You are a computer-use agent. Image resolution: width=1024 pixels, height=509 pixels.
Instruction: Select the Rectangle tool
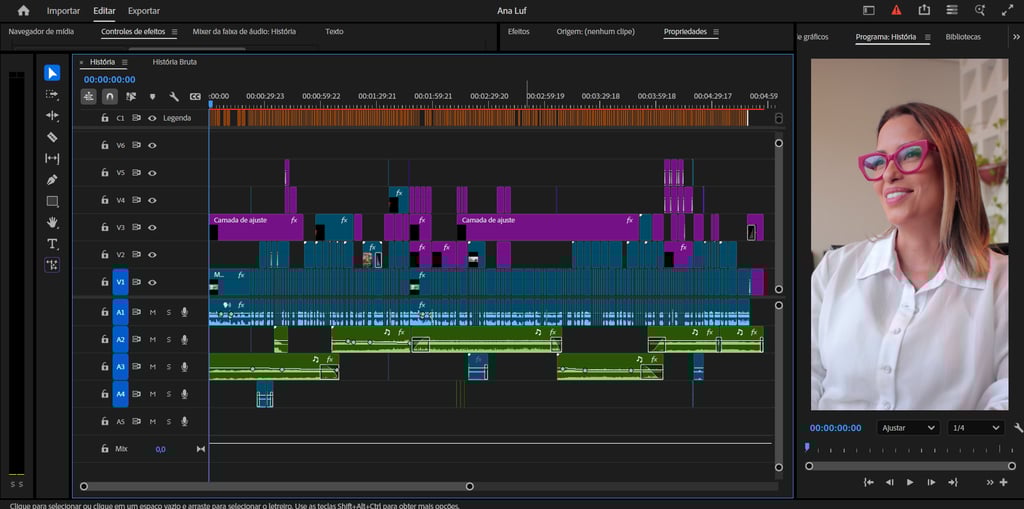52,201
